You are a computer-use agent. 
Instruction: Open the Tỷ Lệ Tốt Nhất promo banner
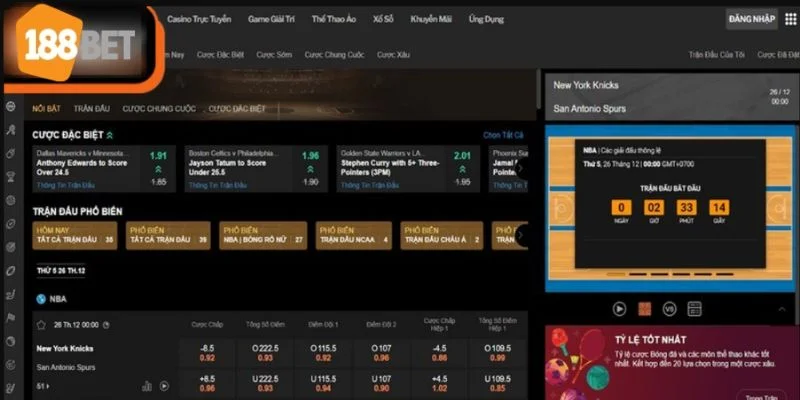pos(672,363)
